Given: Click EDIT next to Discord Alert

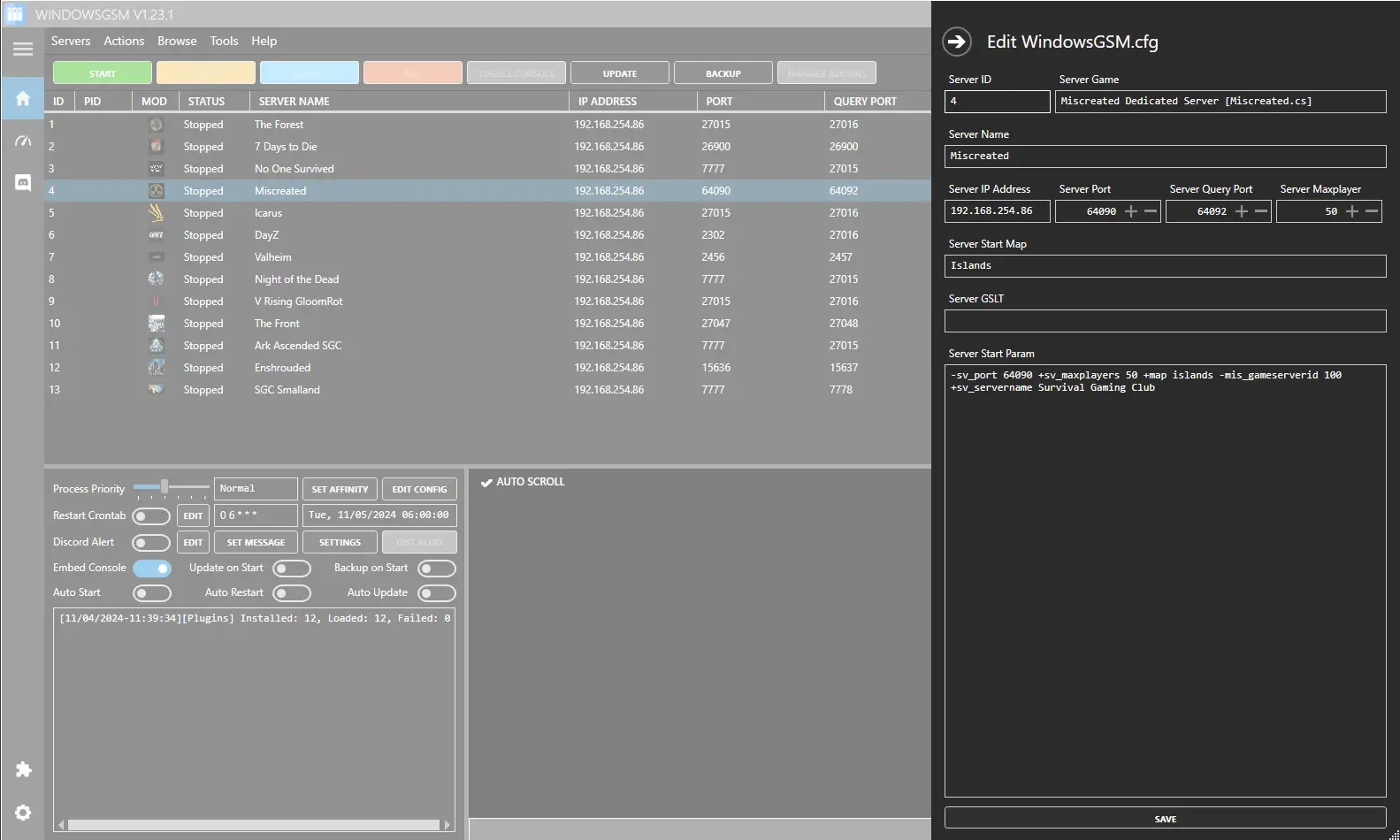Looking at the screenshot, I should tap(193, 542).
